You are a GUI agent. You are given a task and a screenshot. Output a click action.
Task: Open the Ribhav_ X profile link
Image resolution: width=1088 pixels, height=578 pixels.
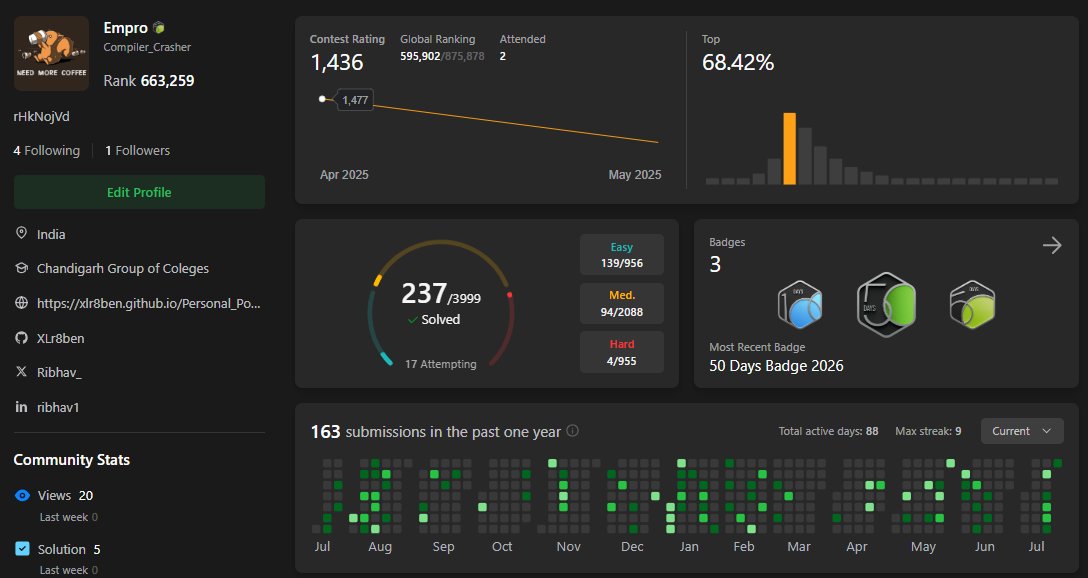point(59,372)
